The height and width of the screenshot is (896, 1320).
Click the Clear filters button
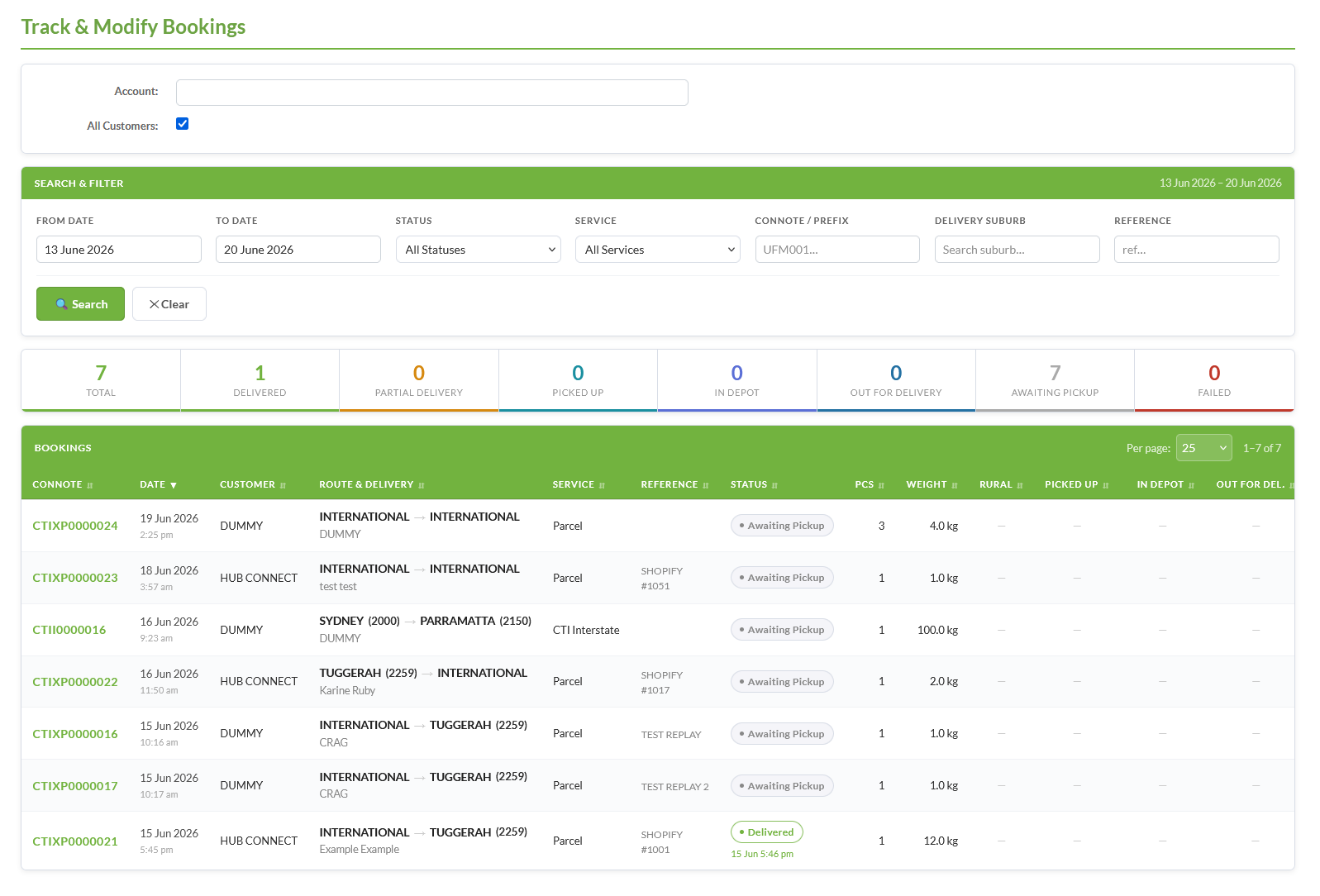coord(169,304)
